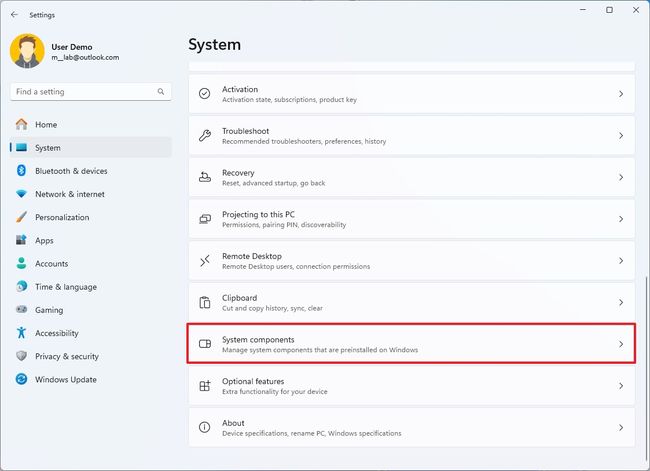Image resolution: width=650 pixels, height=471 pixels.
Task: Click the About info icon
Action: tap(204, 427)
